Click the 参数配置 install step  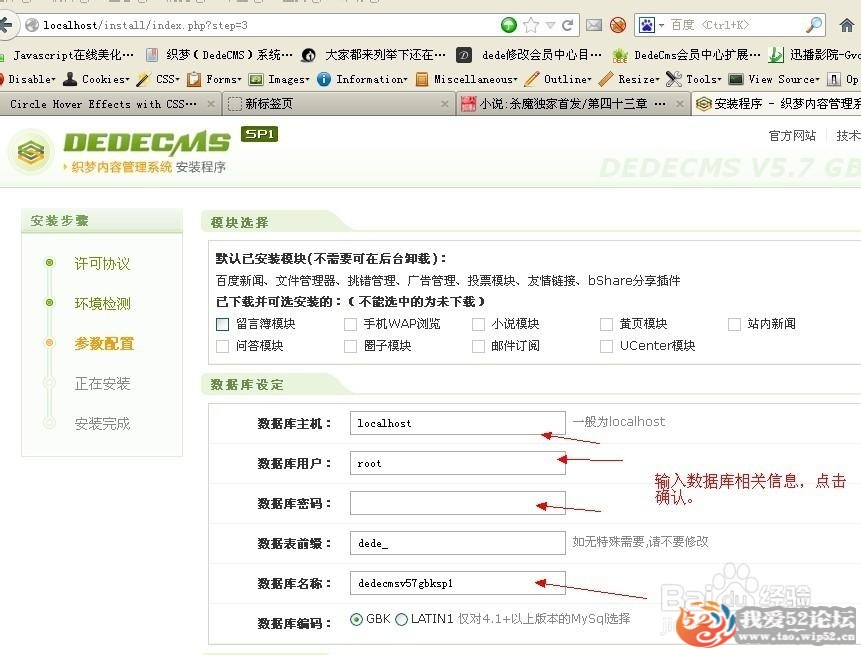click(104, 344)
